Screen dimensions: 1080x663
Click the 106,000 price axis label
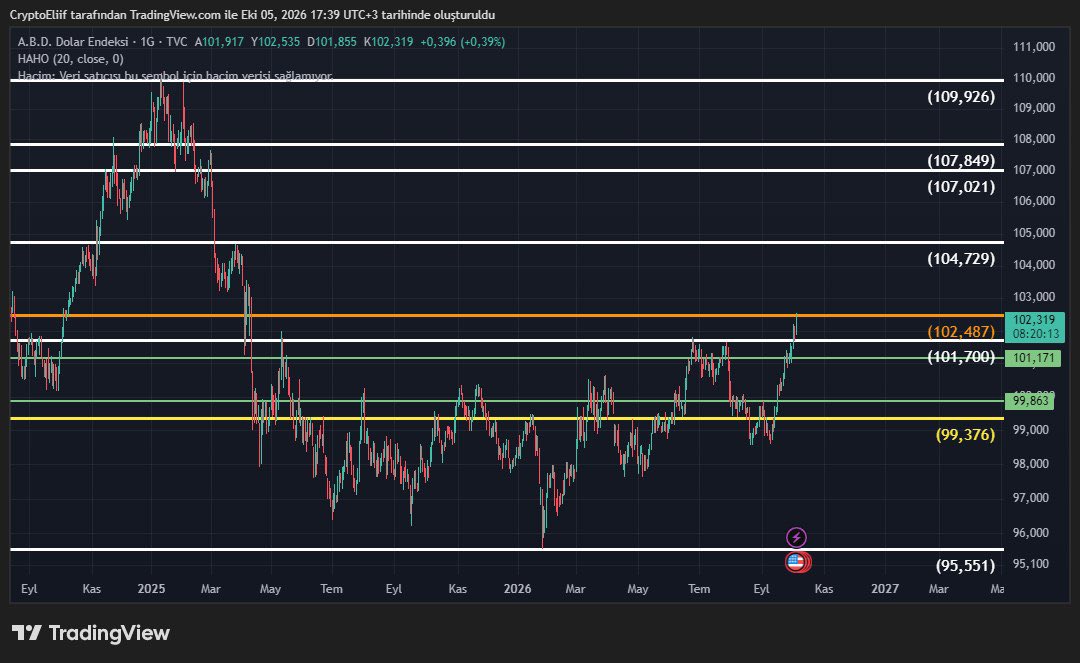pos(1034,201)
